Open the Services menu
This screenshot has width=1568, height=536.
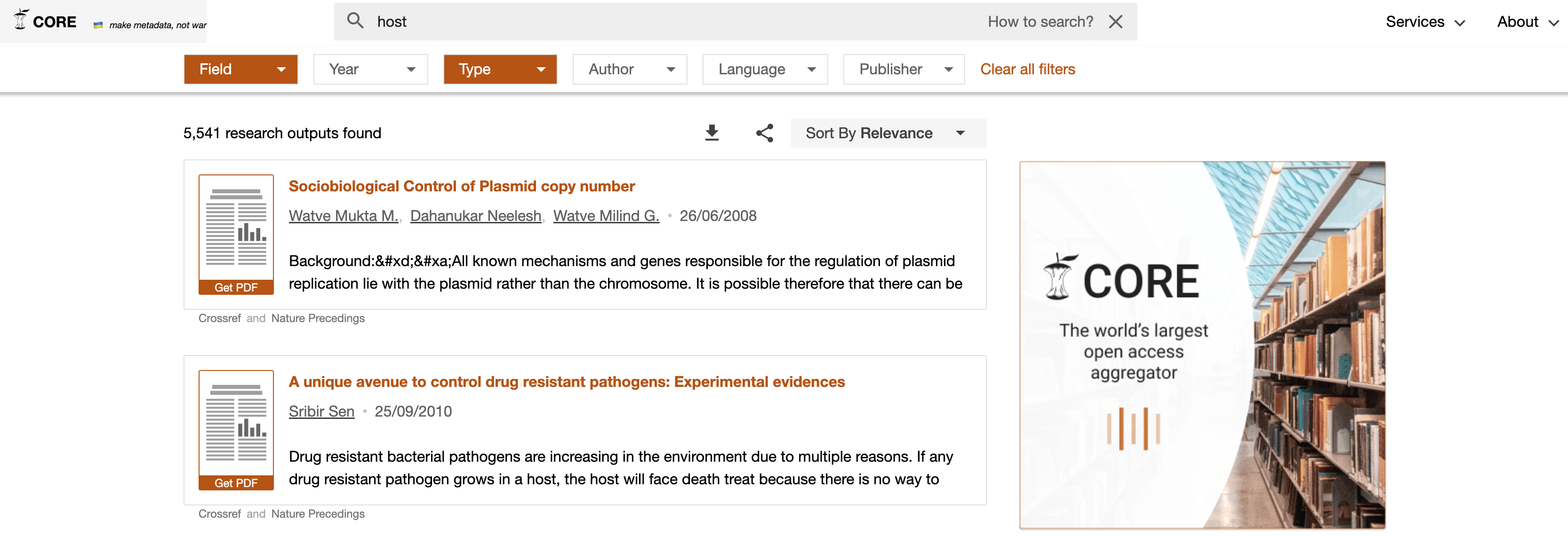[x=1424, y=22]
